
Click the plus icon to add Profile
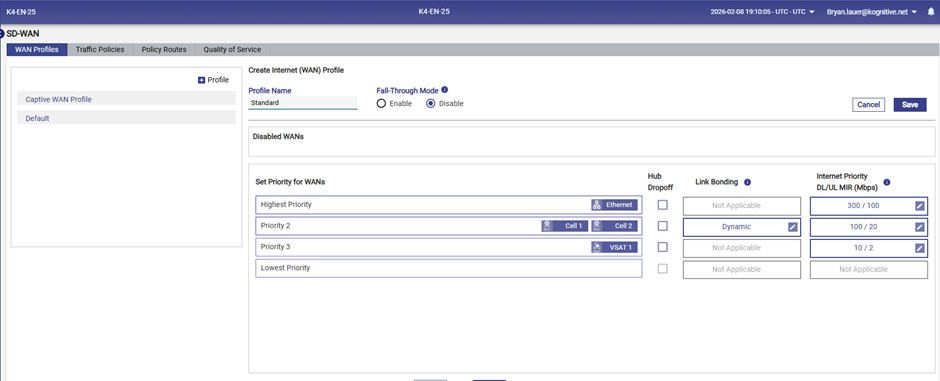pyautogui.click(x=201, y=80)
